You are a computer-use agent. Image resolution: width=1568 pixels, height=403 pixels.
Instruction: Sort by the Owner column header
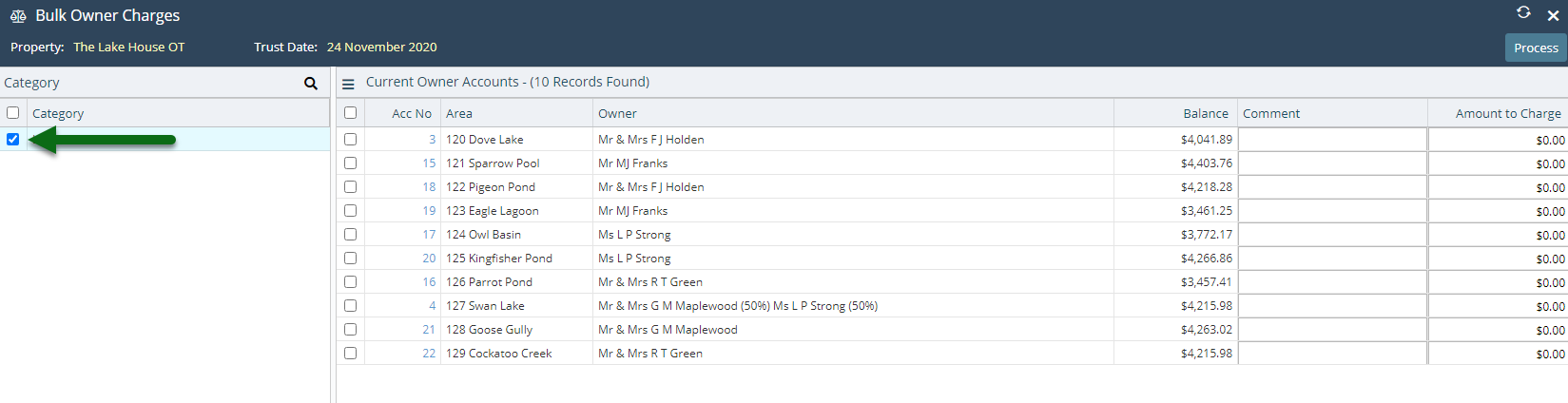pyautogui.click(x=617, y=113)
